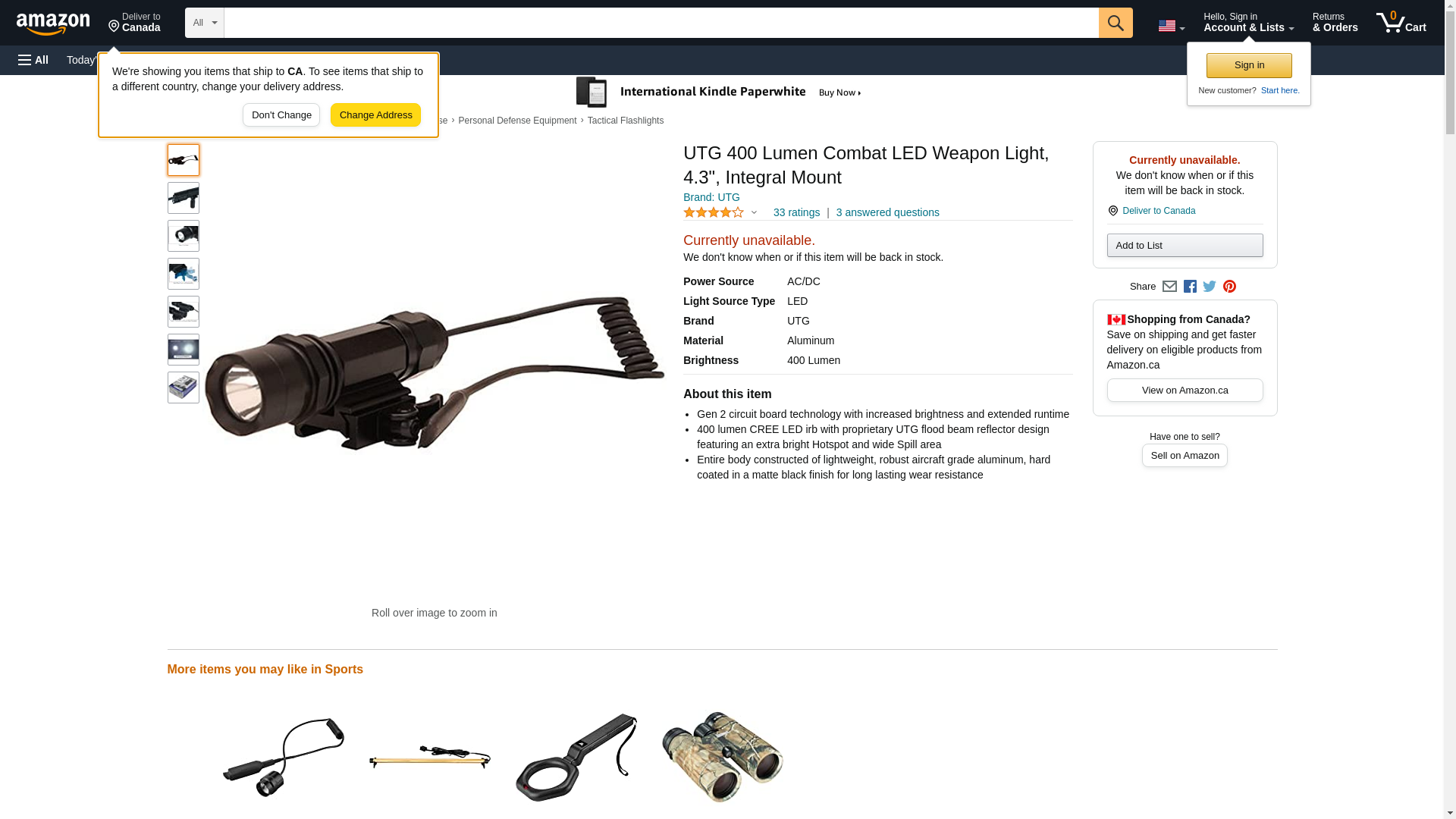Open the country flag language selector
Image resolution: width=1456 pixels, height=819 pixels.
point(1171,26)
